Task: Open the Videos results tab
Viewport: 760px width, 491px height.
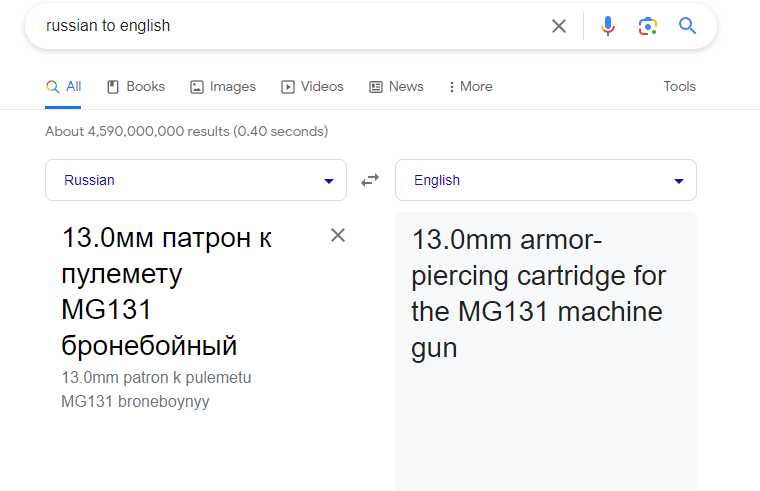Action: pyautogui.click(x=312, y=87)
